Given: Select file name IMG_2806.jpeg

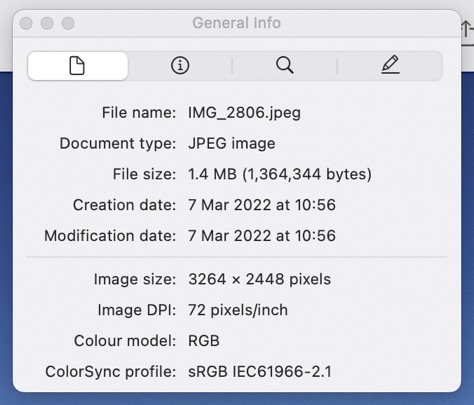Looking at the screenshot, I should pos(244,113).
